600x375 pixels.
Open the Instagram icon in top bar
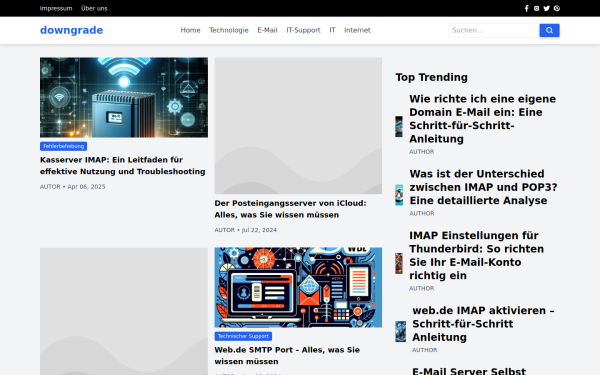click(x=536, y=8)
